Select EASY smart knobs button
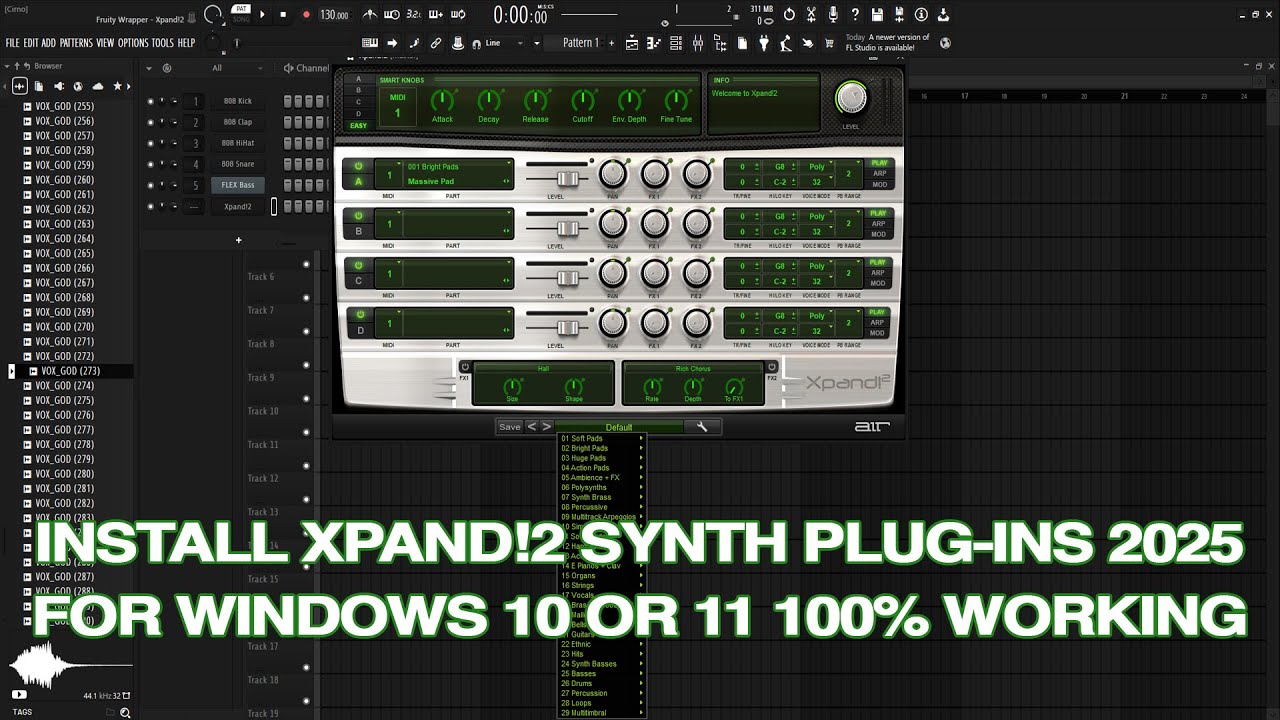Viewport: 1280px width, 720px height. pyautogui.click(x=358, y=126)
